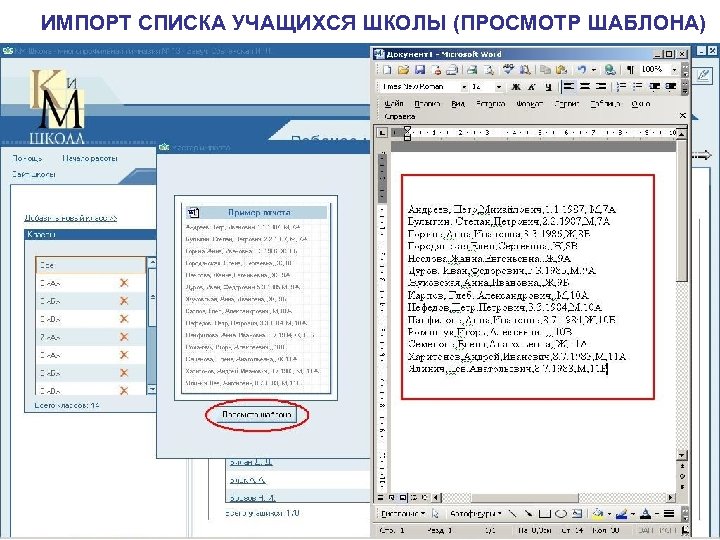Center the text in Word
The width and height of the screenshot is (720, 540).
pos(585,87)
